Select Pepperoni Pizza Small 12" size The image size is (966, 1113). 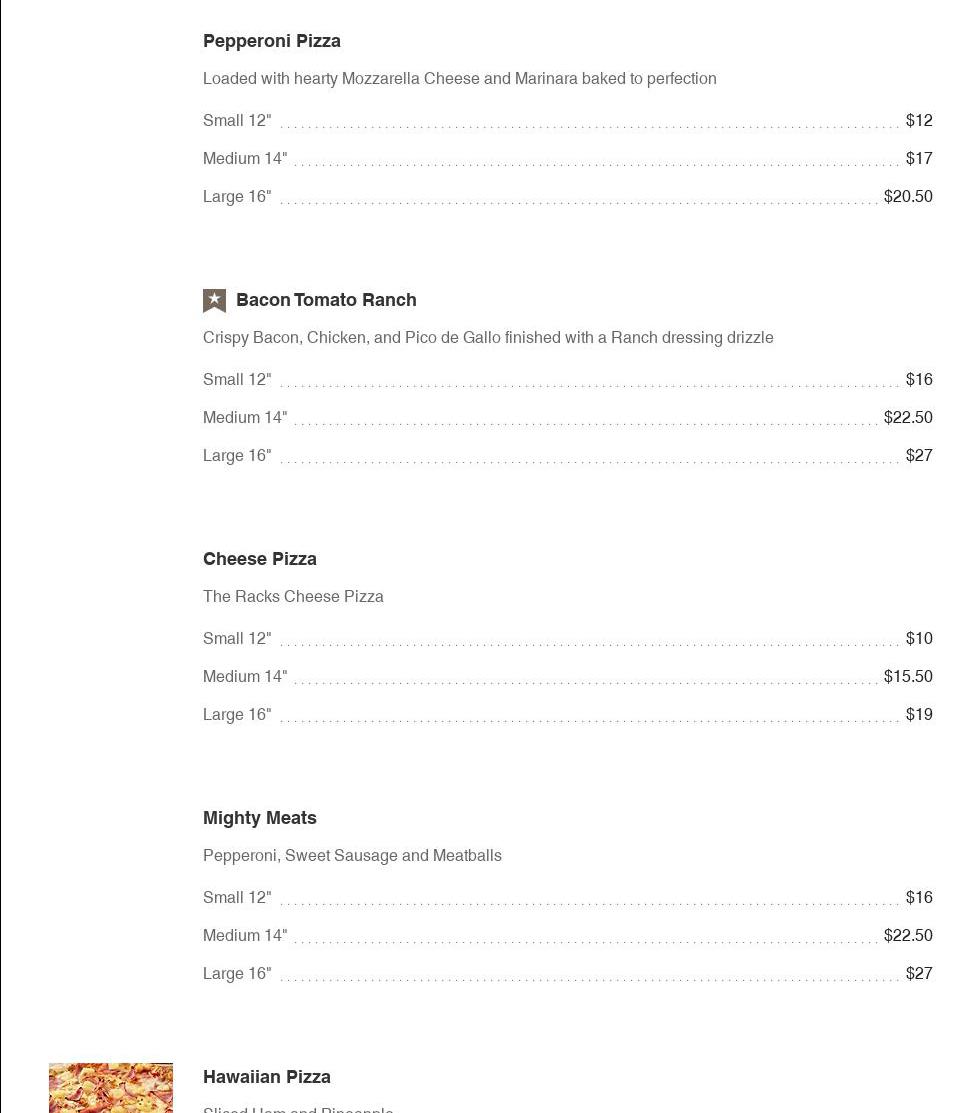[x=237, y=121]
